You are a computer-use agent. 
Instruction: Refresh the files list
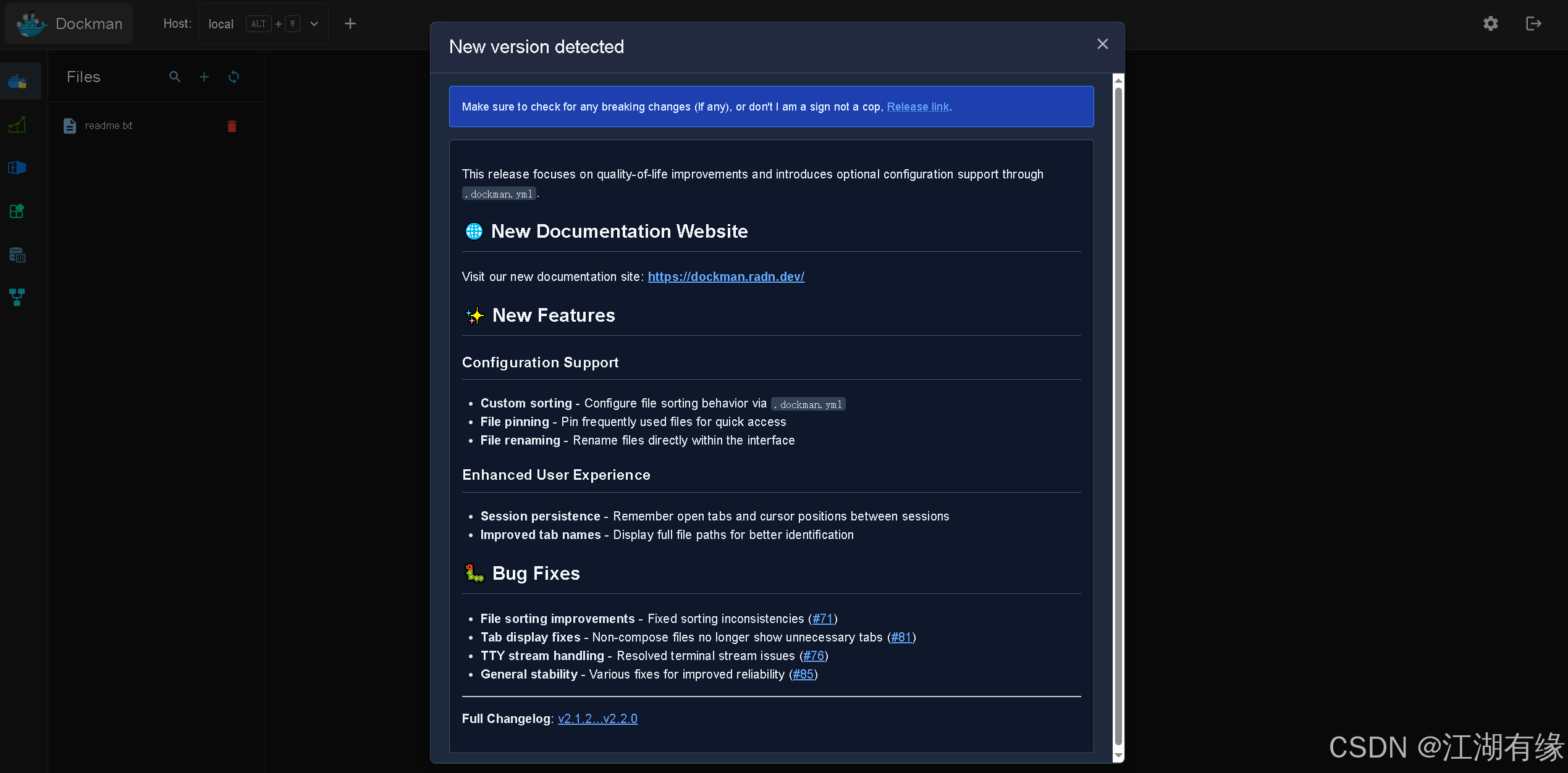[234, 77]
